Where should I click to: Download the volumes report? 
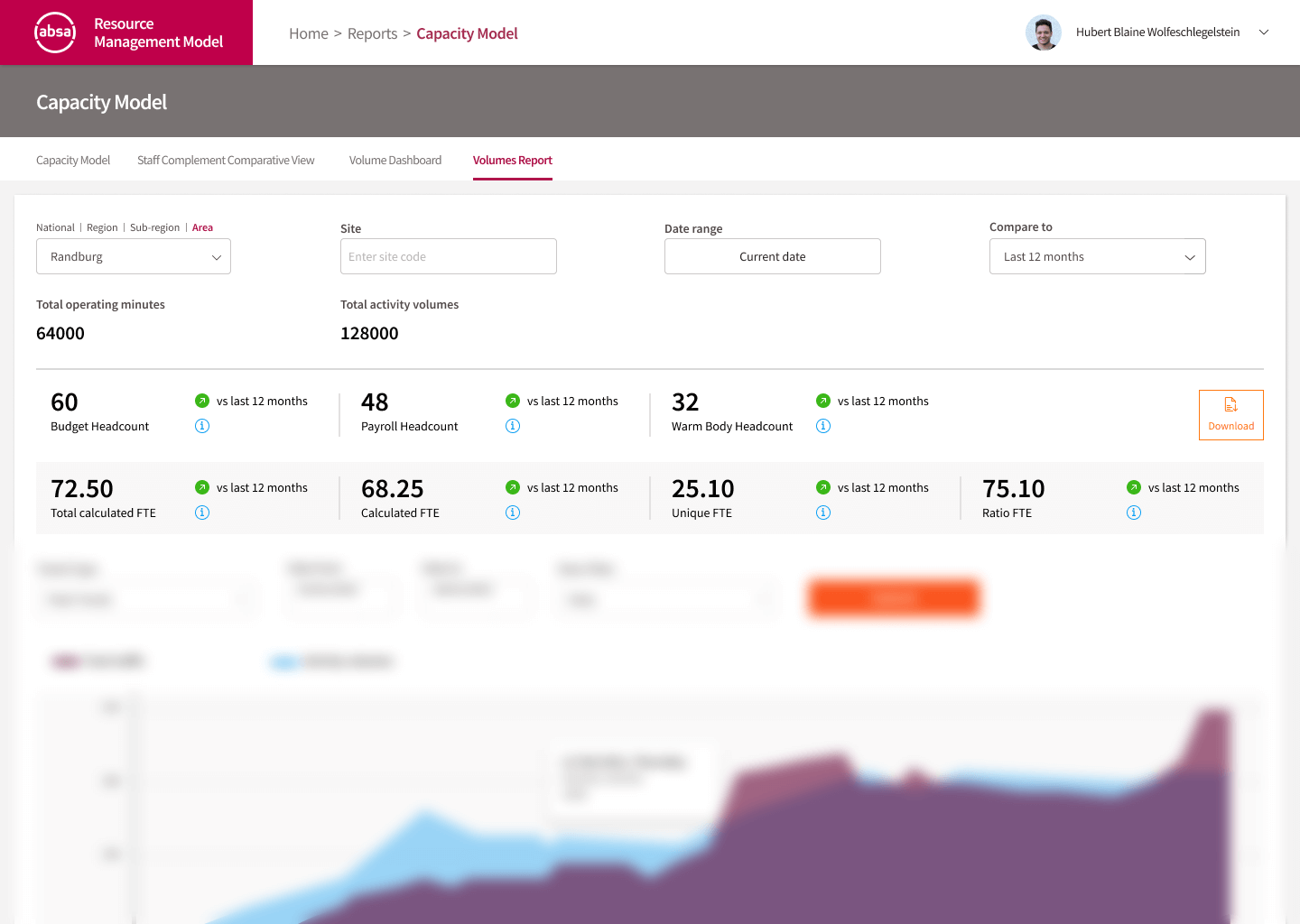point(1230,415)
